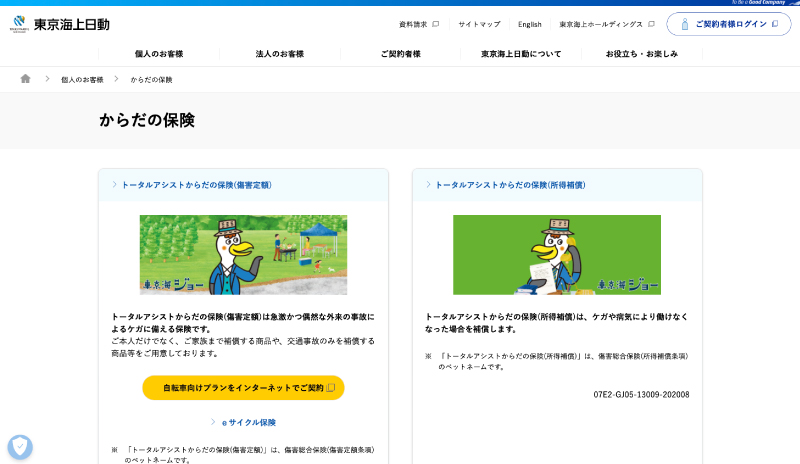
Task: Click chevron beside 傷害定額 card title
Action: (114, 184)
